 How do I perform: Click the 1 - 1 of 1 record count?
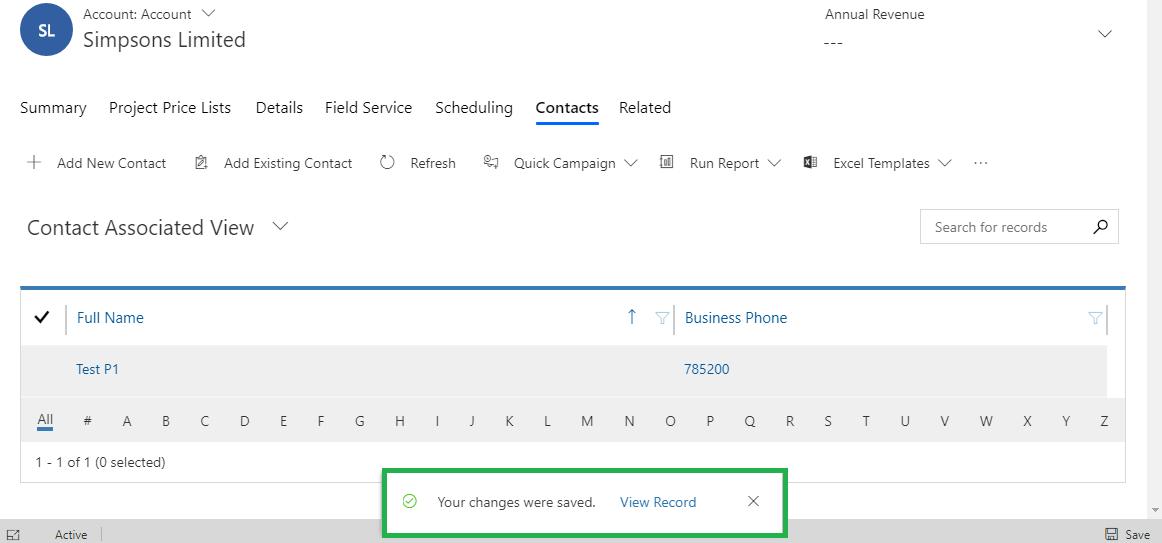(x=100, y=462)
